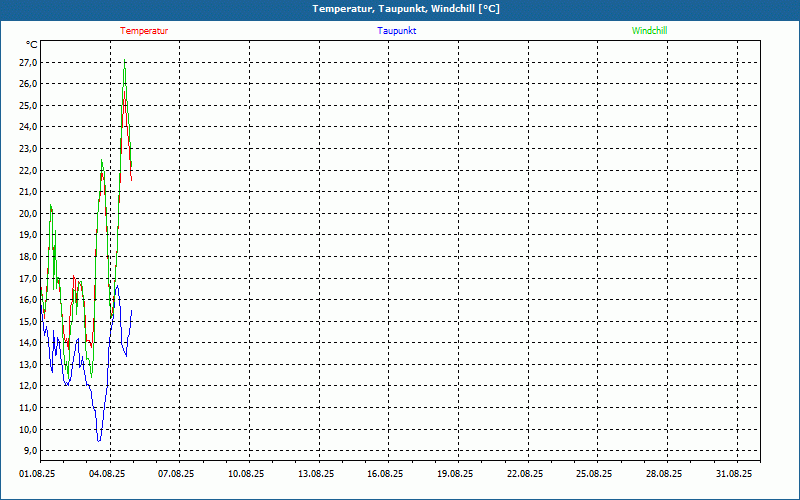This screenshot has width=800, height=500.
Task: Click the 31.08.25 date label
Action: [734, 474]
